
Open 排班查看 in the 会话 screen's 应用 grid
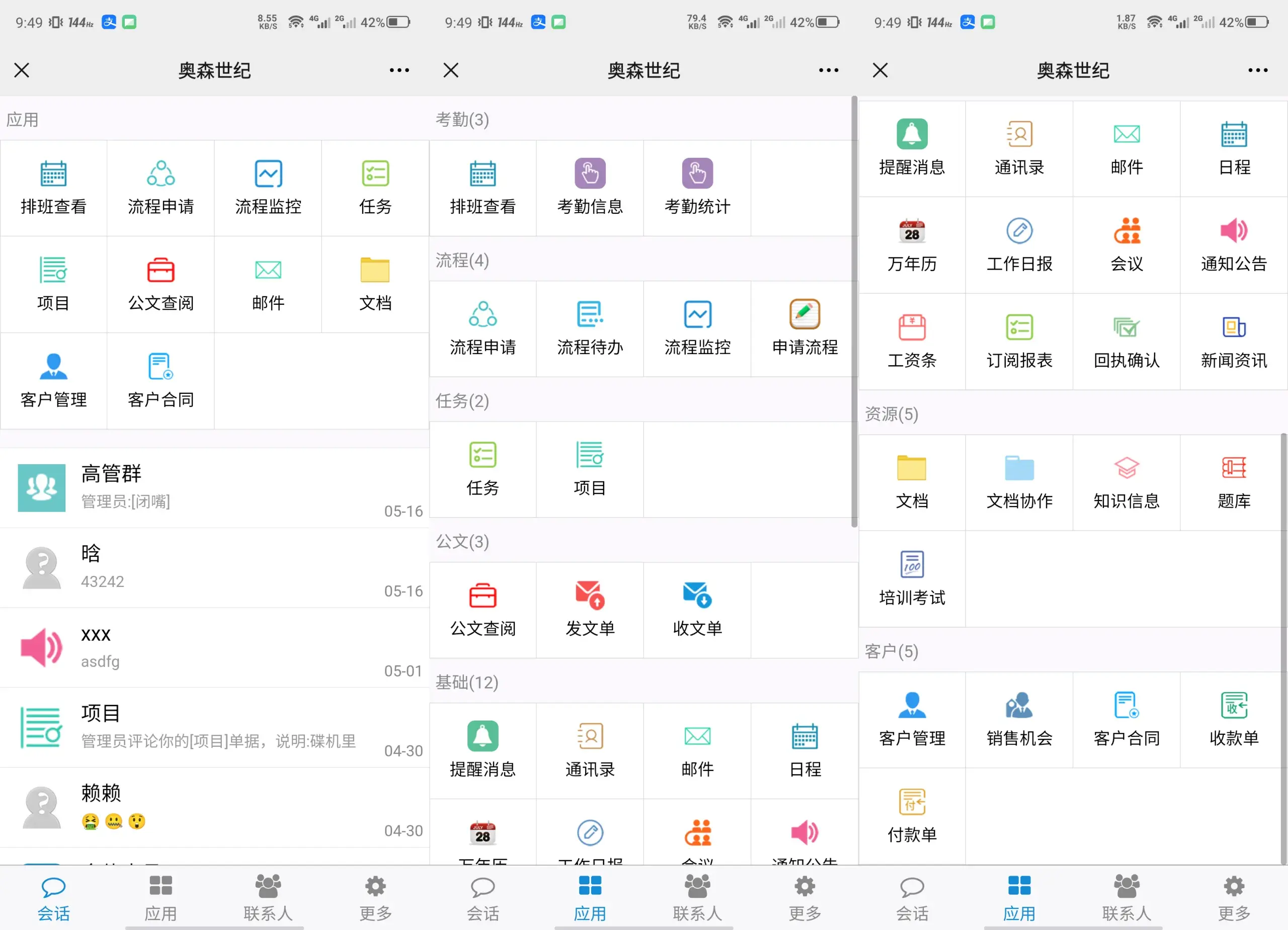click(53, 188)
